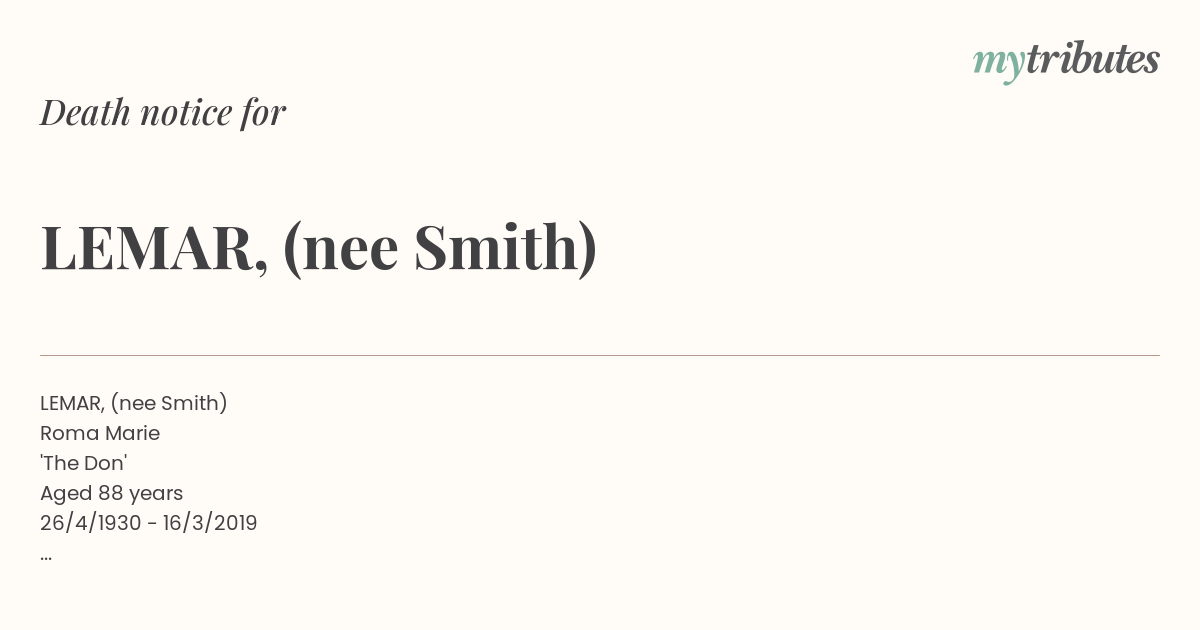Click the word 'LEMAR,' in the title
The width and height of the screenshot is (1200, 630).
[155, 247]
